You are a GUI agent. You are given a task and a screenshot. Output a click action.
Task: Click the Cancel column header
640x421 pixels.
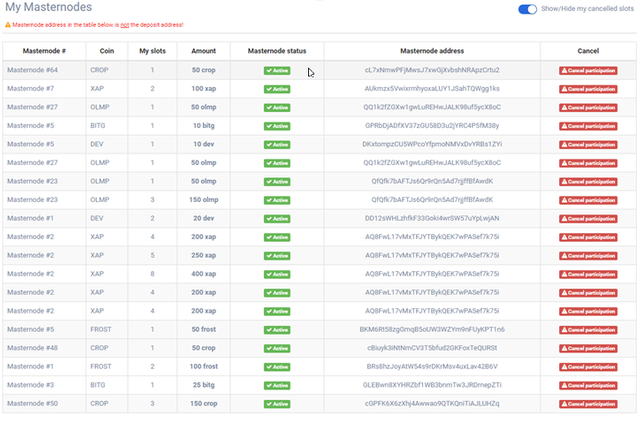[x=588, y=51]
